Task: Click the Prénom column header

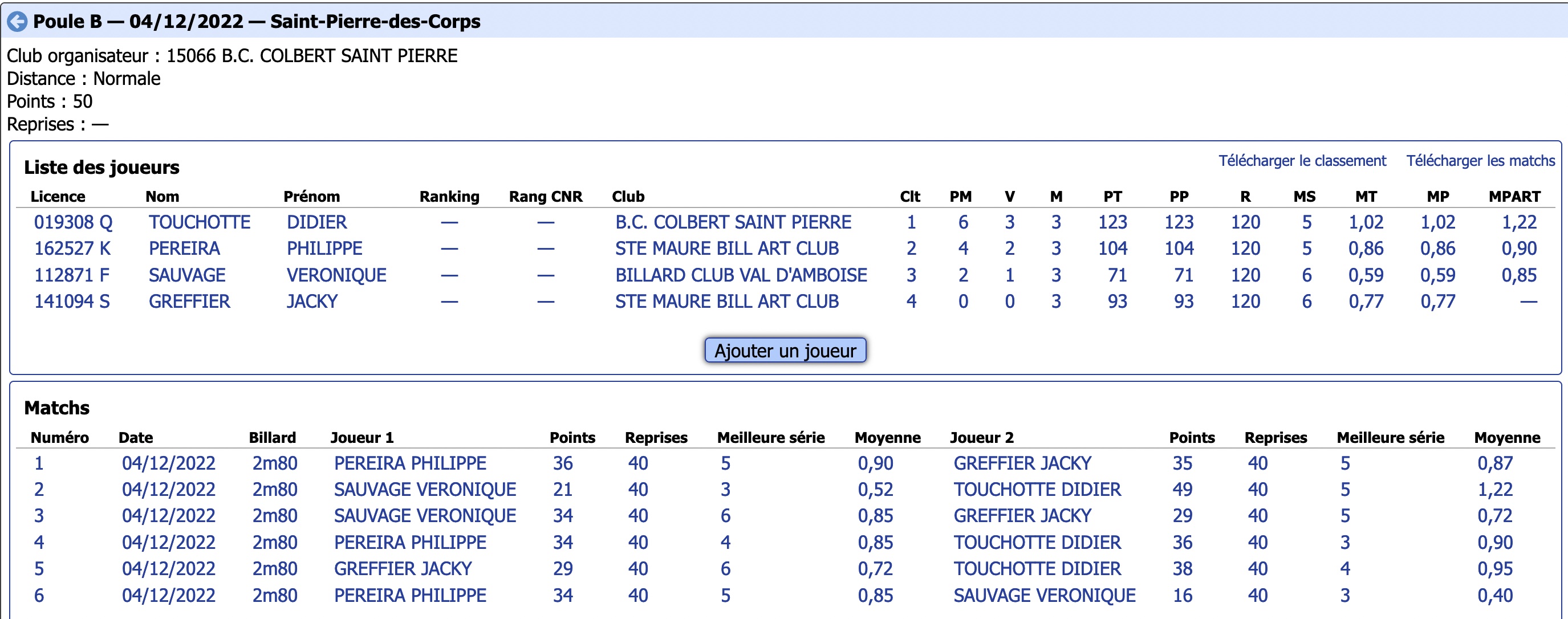Action: (x=312, y=197)
